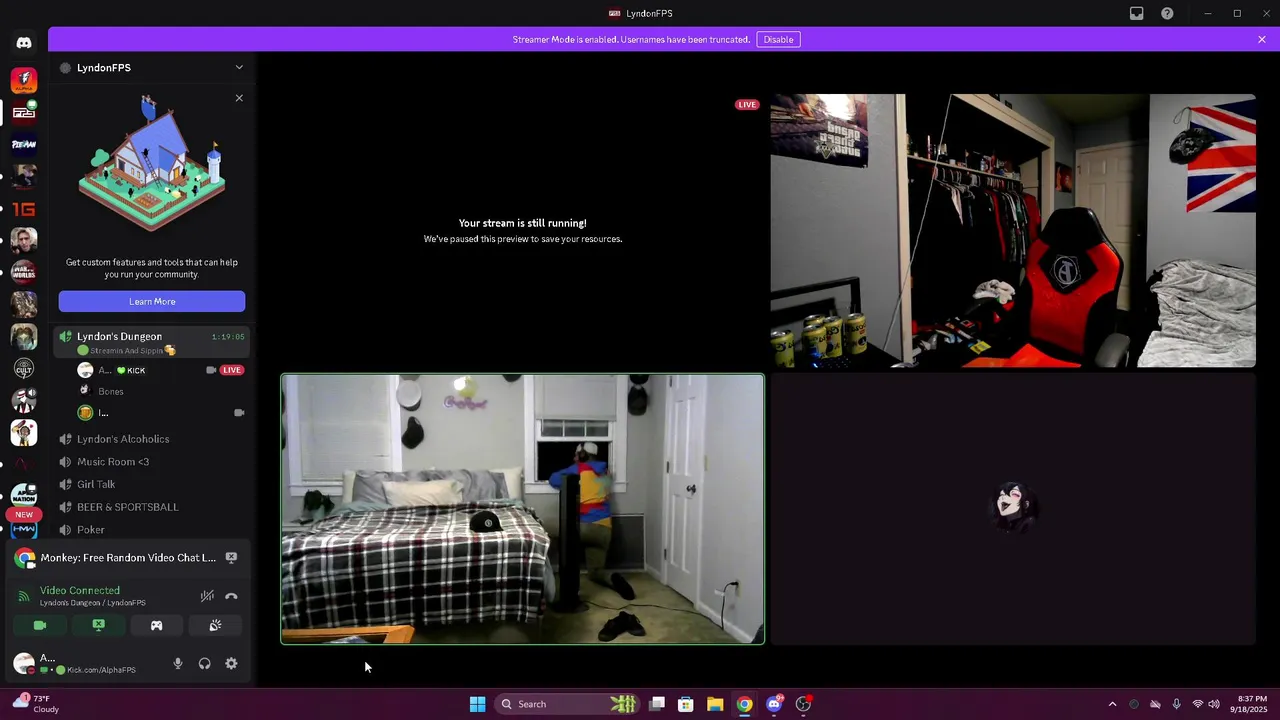Open Discord inbox icon in title bar

1137,13
